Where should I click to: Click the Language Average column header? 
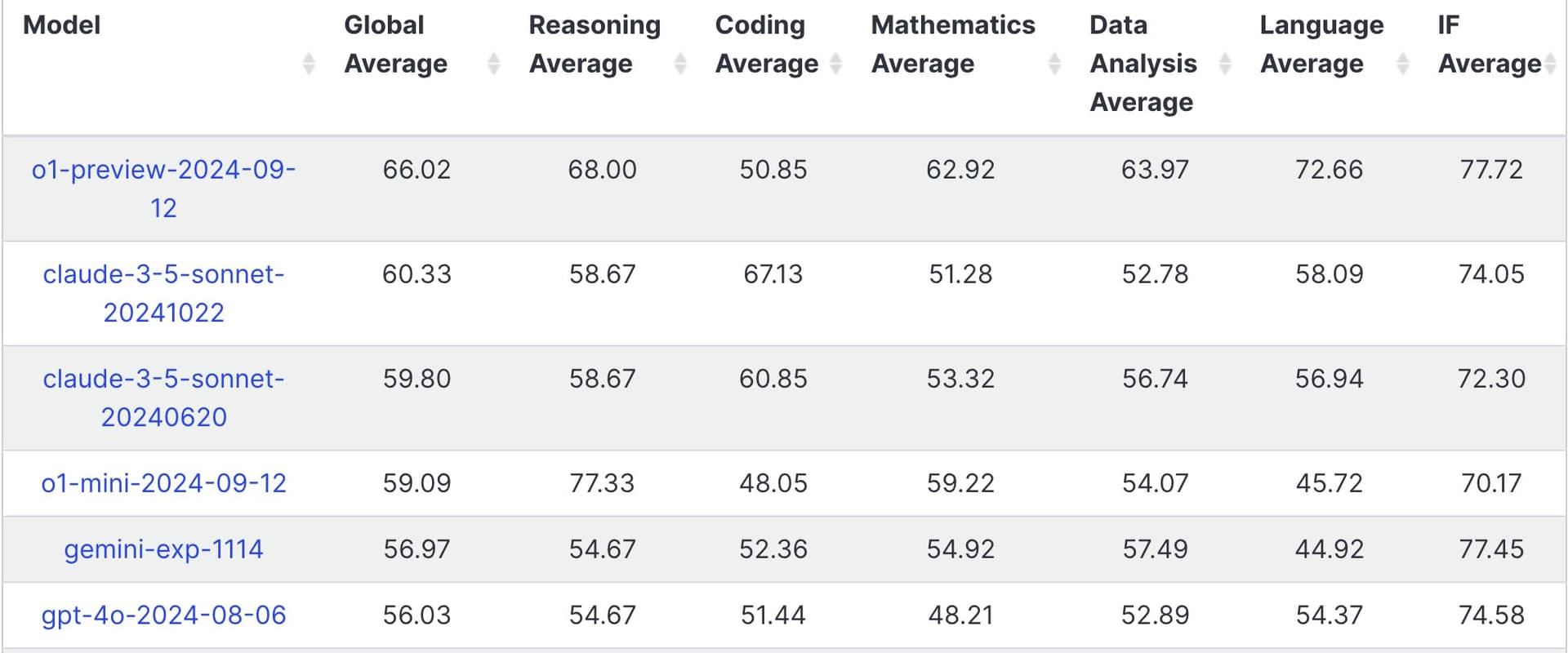coord(1321,44)
